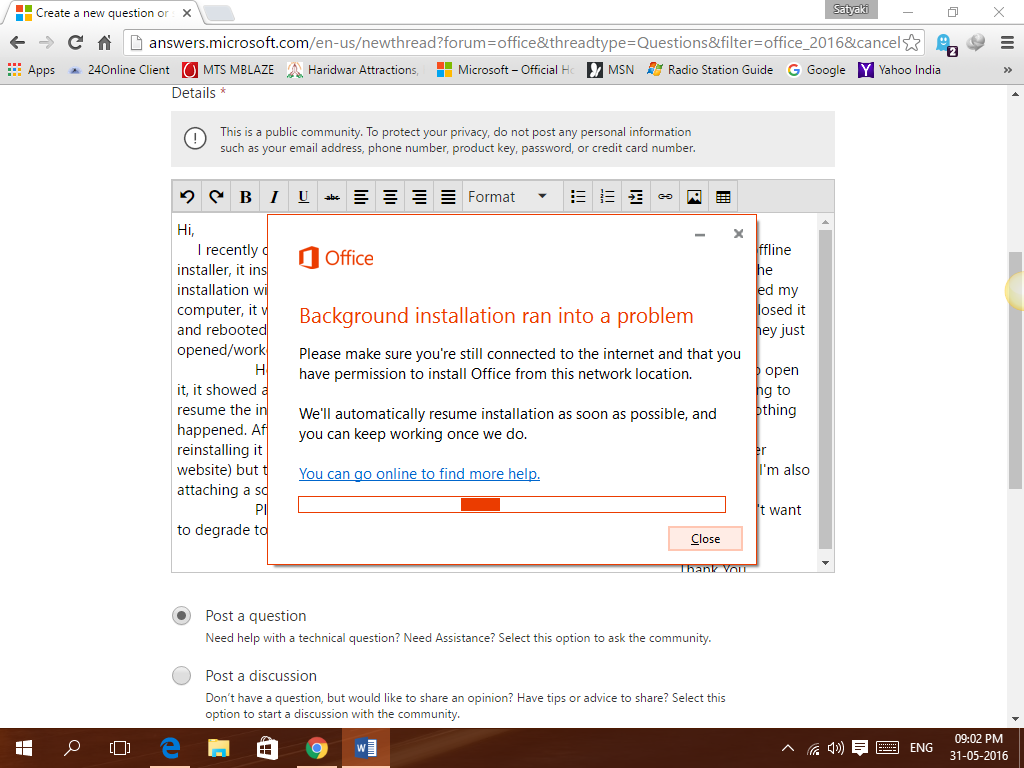Viewport: 1024px width, 768px height.
Task: Open MTS MBLAZE bookmark
Action: (x=229, y=70)
